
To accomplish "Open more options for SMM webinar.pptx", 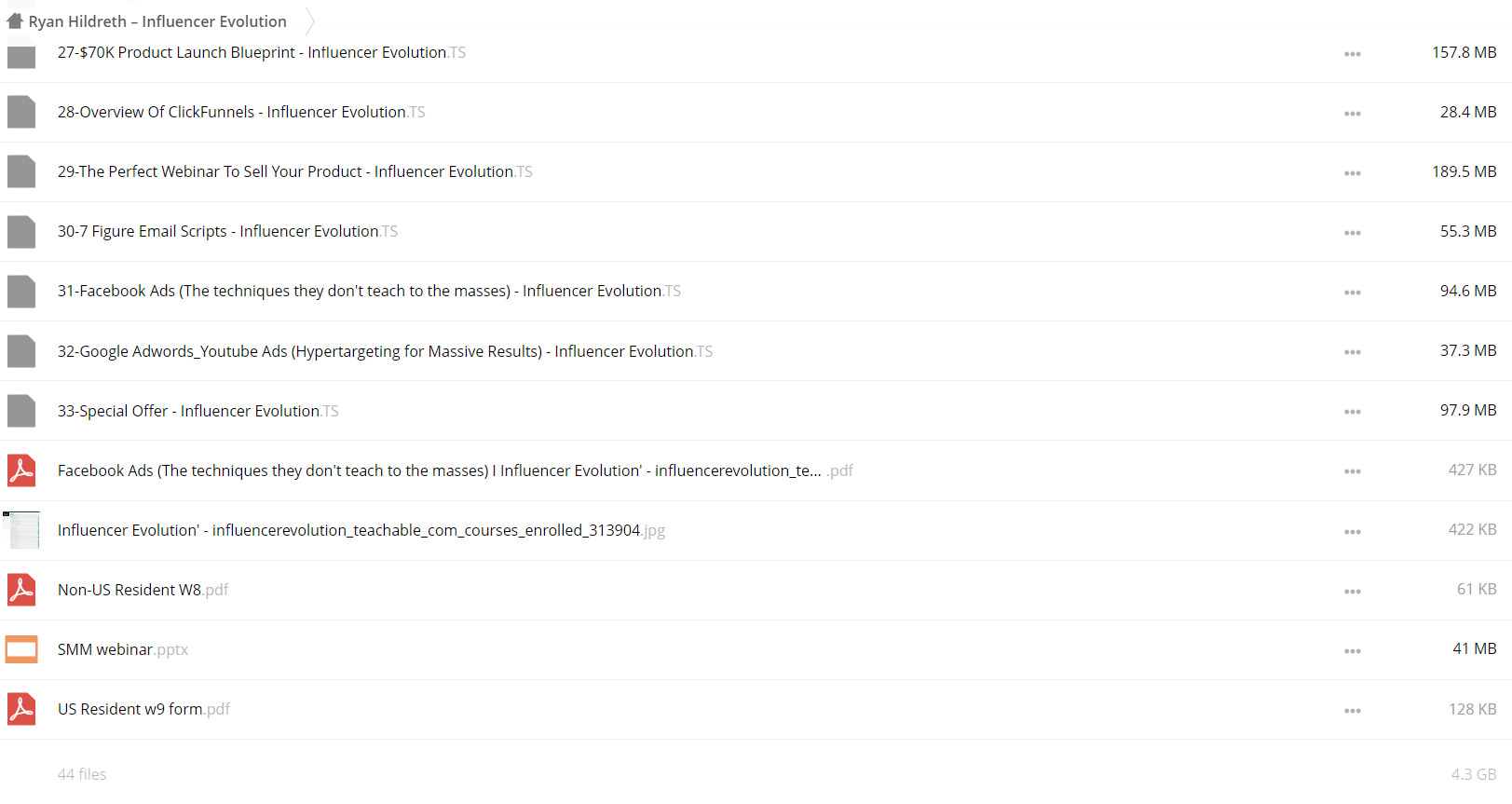I will [1353, 651].
